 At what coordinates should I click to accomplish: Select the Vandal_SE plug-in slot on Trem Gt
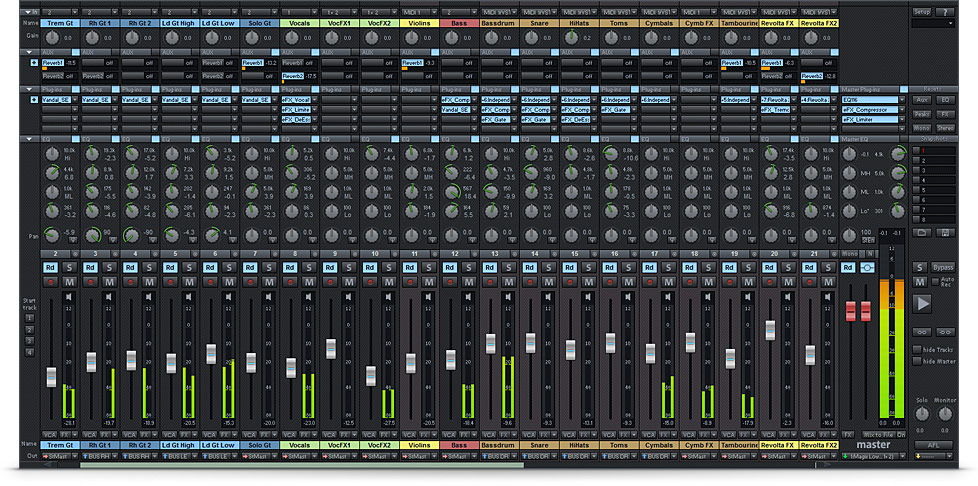tap(54, 100)
